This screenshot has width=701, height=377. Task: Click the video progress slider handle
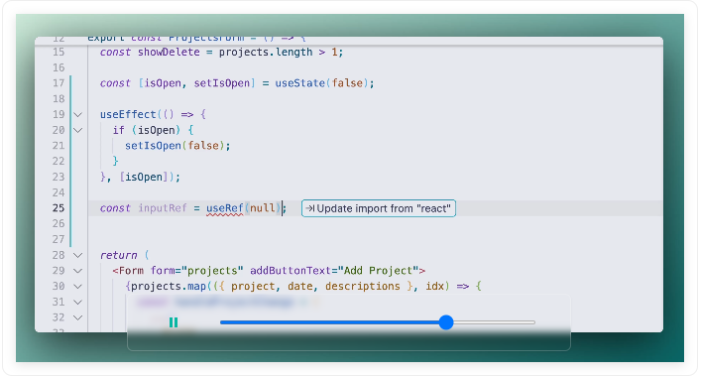coord(446,322)
